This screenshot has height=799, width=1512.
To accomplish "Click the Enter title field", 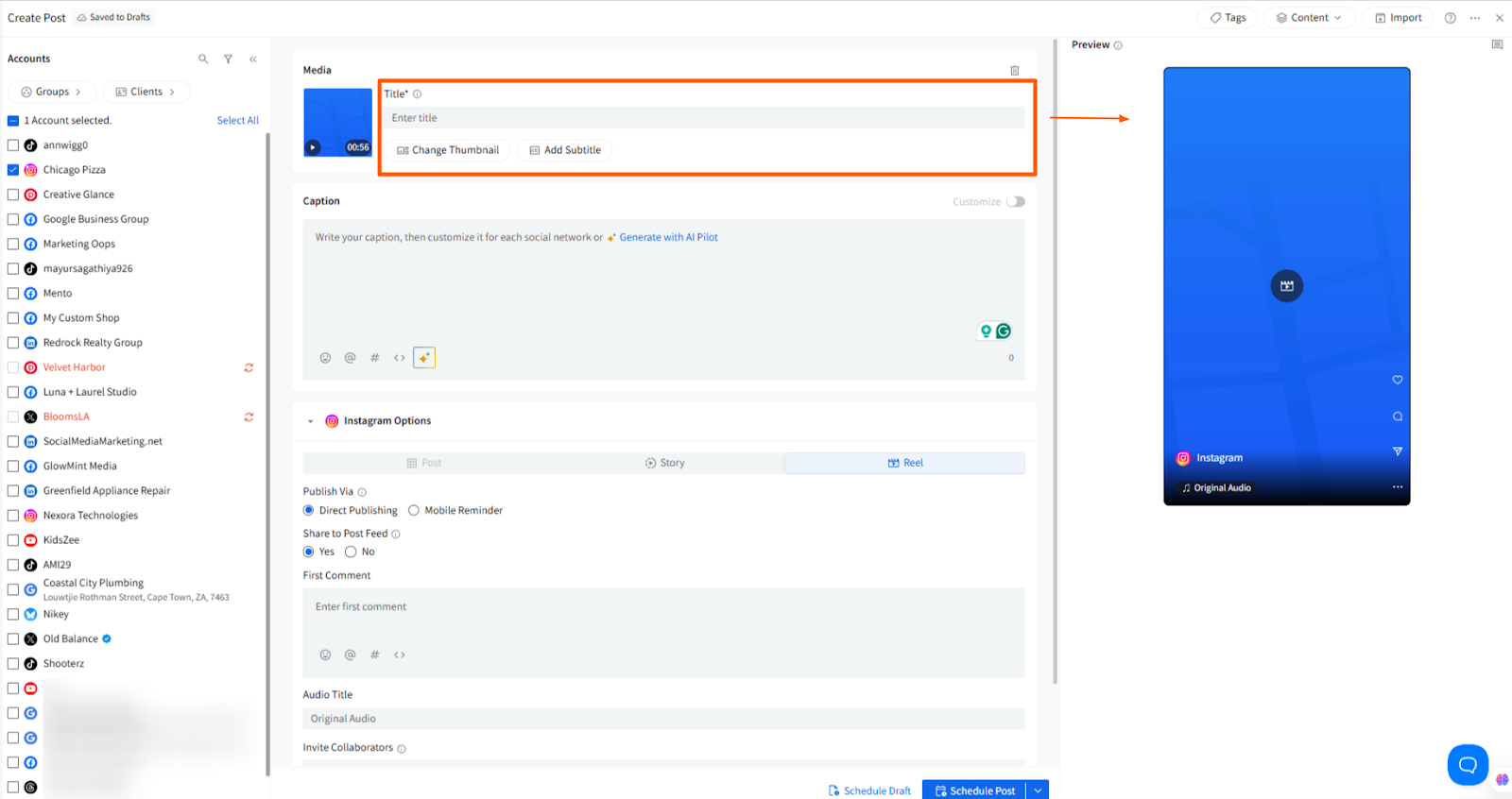I will point(704,118).
